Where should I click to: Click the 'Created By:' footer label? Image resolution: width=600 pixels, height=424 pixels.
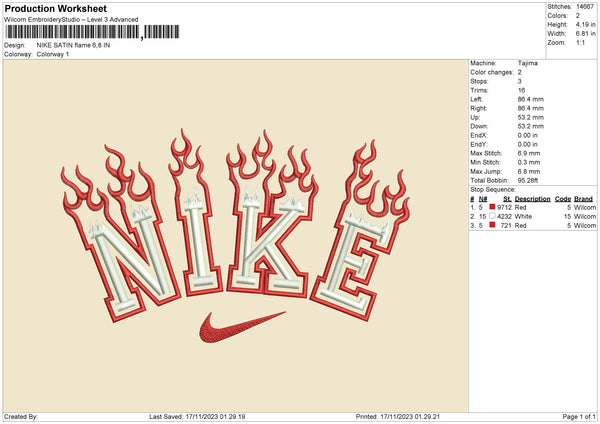click(21, 416)
